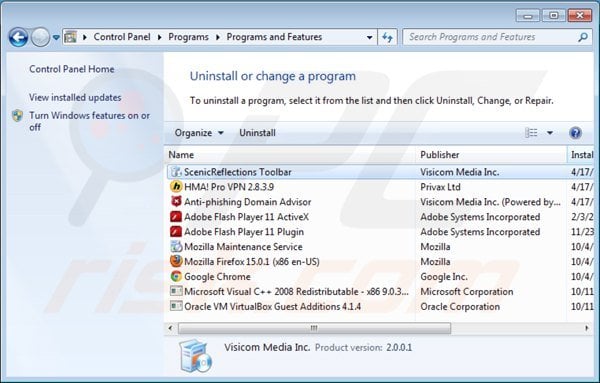
Task: Click Oracle Corporation publisher cell
Action: click(460, 306)
